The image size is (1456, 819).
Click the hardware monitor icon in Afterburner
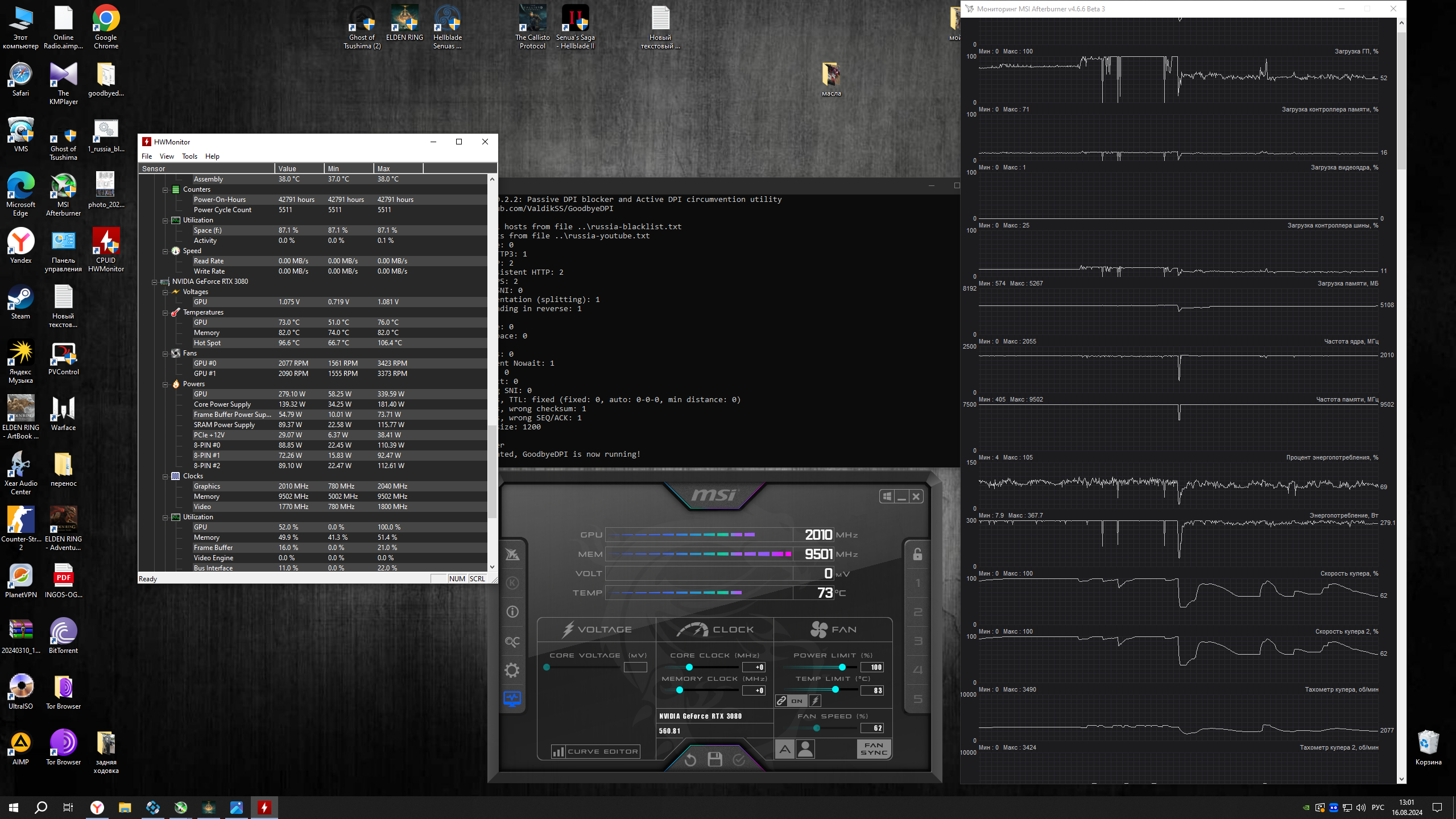(512, 698)
